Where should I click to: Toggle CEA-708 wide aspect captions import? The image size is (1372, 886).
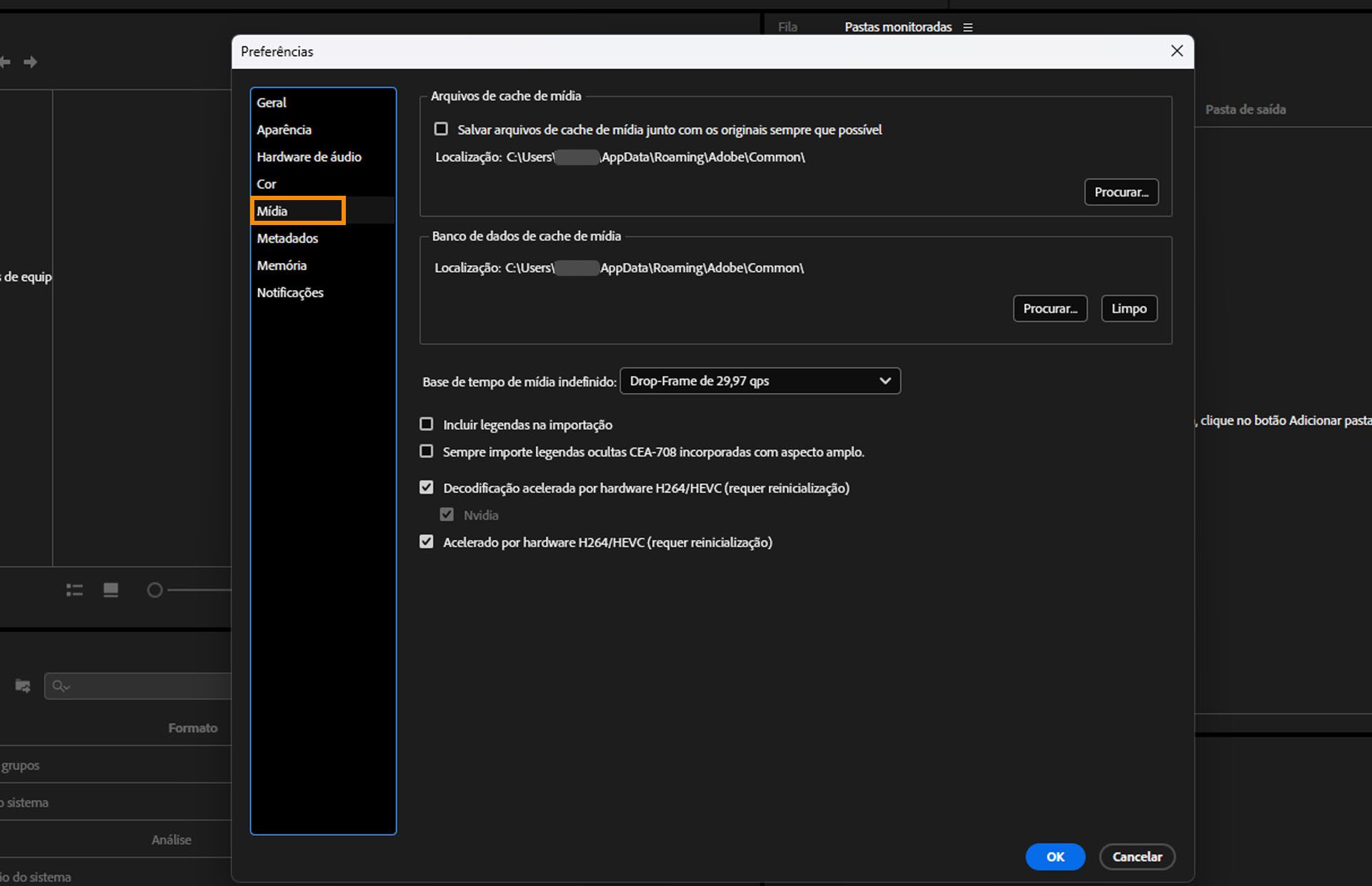[x=427, y=452]
